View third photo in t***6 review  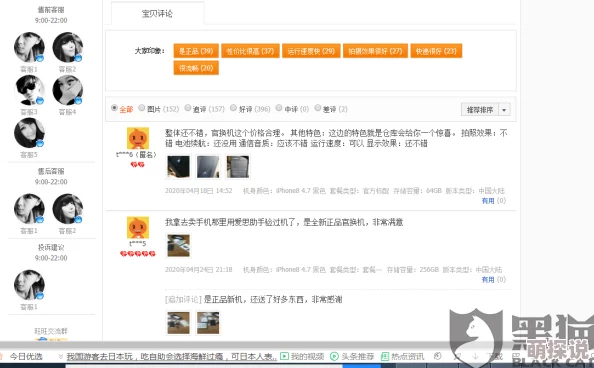(238, 166)
